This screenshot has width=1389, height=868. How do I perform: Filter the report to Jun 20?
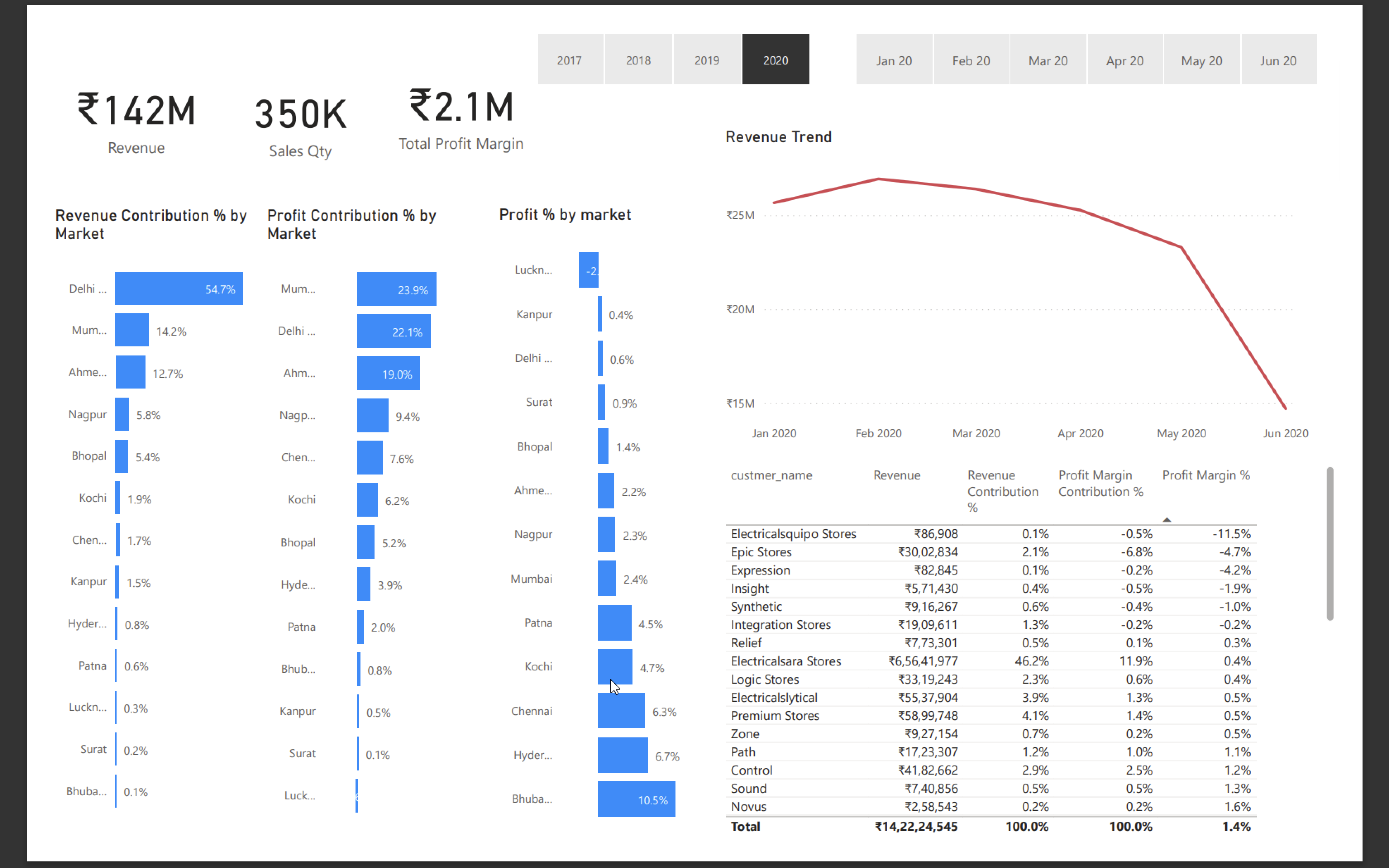(1279, 59)
